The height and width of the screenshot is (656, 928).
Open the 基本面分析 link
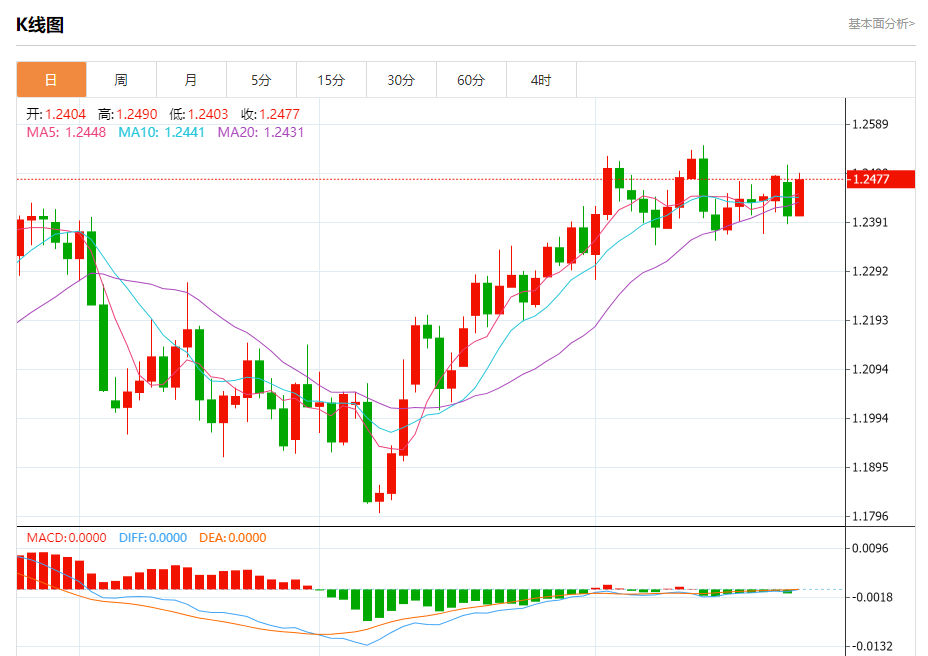[x=881, y=24]
